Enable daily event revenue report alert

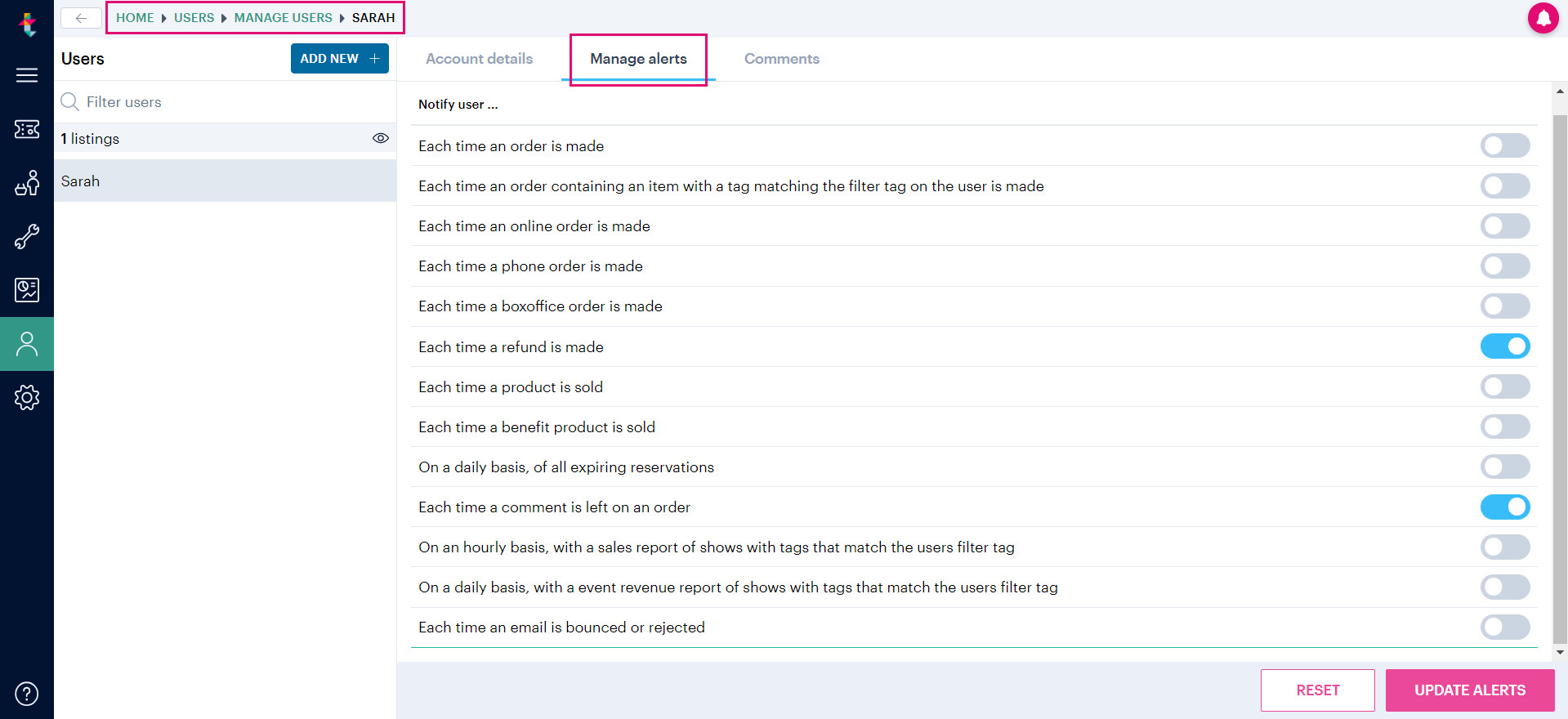pyautogui.click(x=1505, y=587)
